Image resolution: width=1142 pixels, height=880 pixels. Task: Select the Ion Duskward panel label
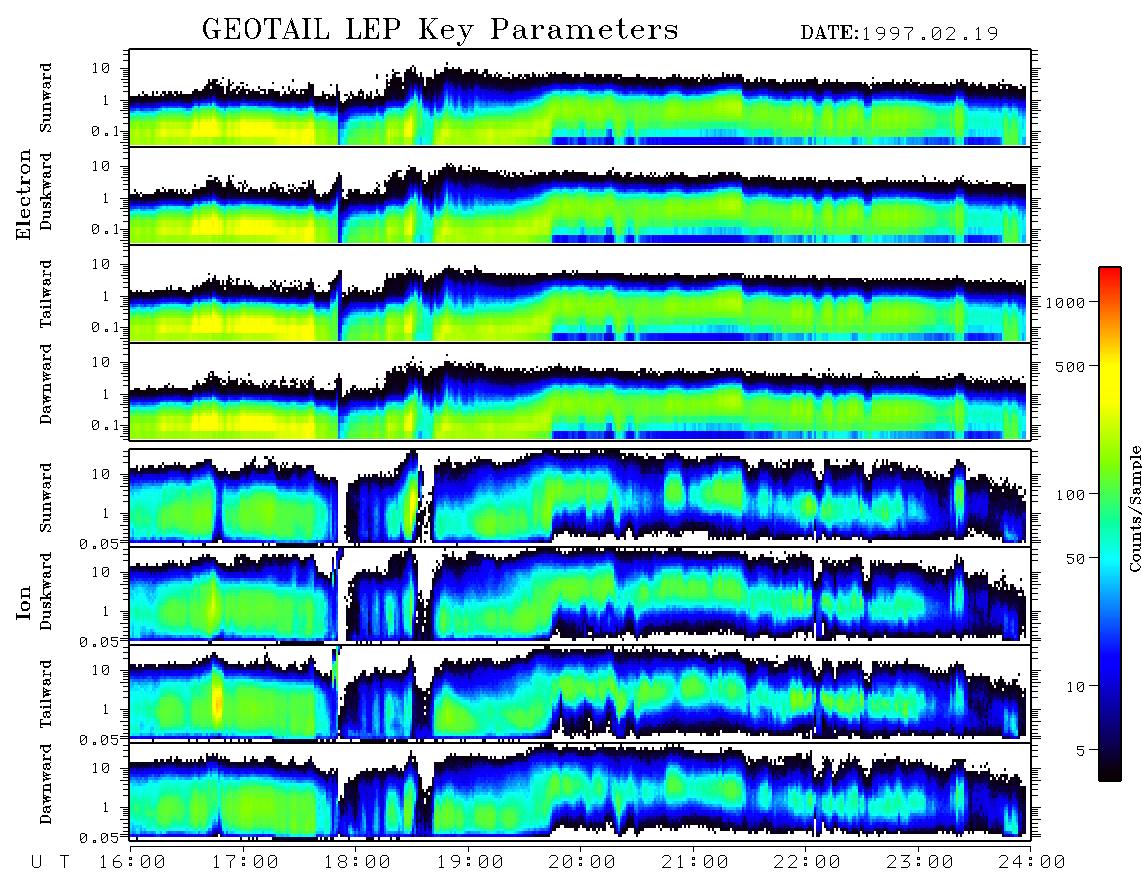[x=46, y=591]
